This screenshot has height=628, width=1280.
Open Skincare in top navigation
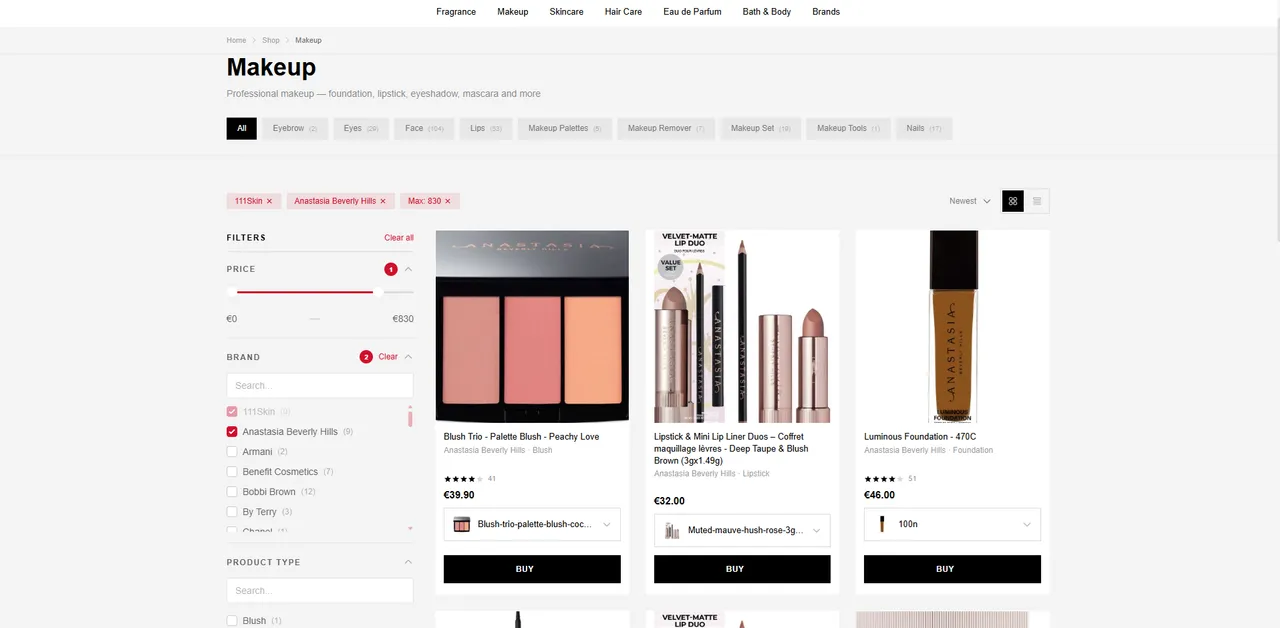tap(567, 12)
